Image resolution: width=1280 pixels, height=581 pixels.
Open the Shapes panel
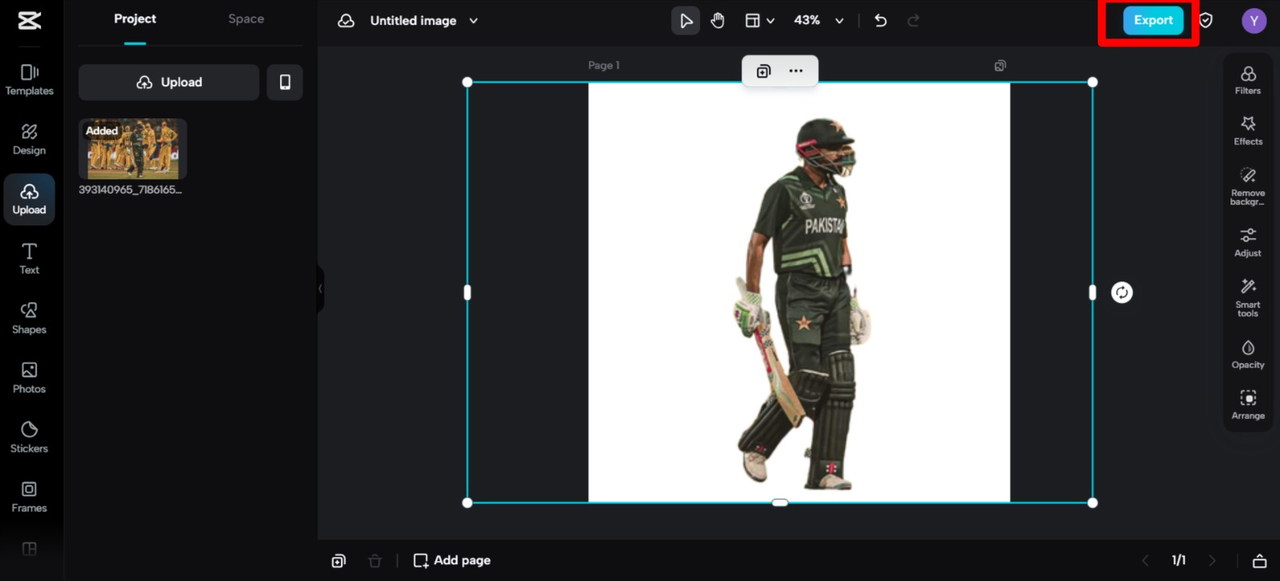click(x=29, y=319)
